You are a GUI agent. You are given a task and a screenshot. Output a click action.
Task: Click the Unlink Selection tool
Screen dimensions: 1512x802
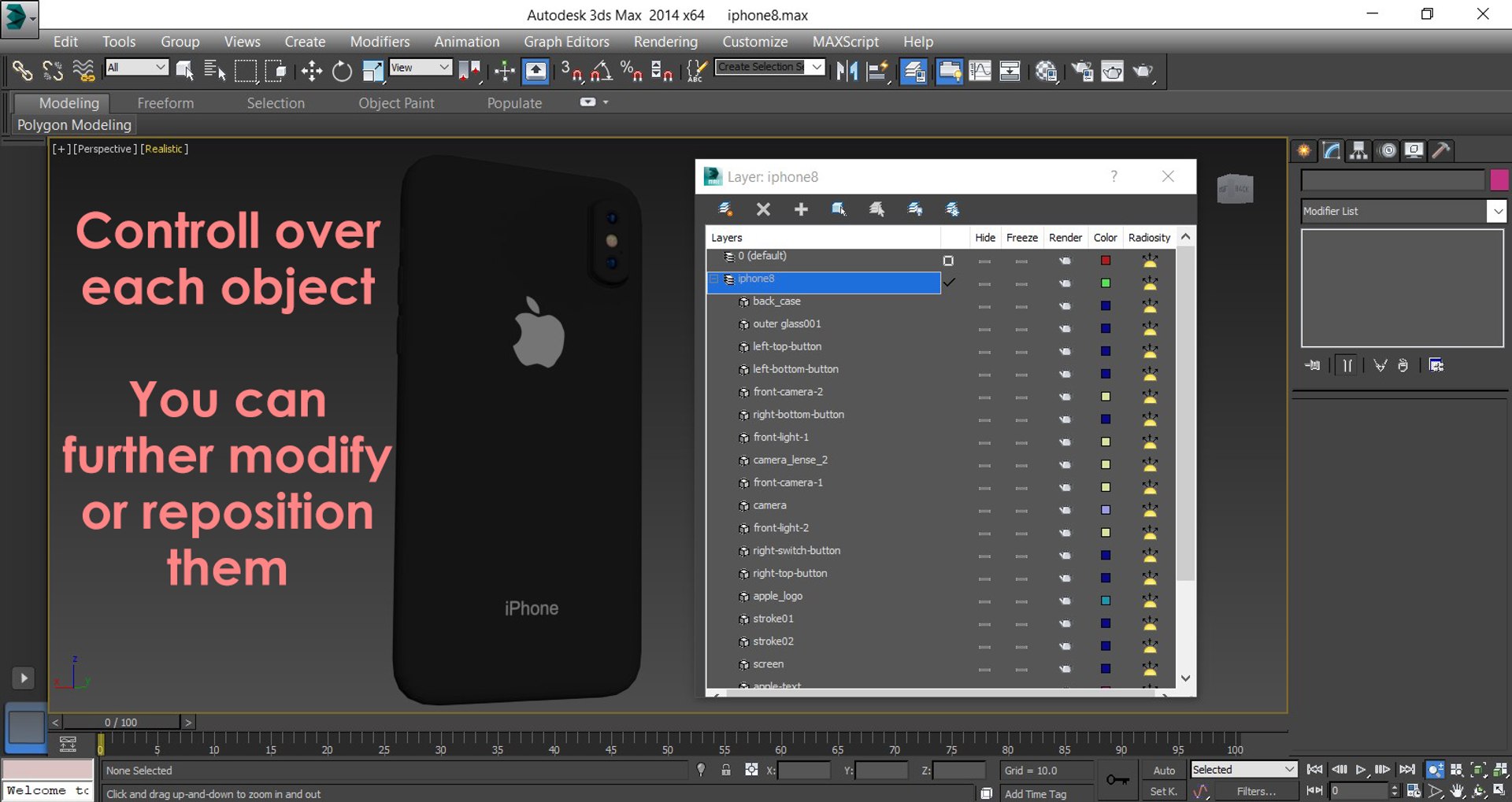[52, 71]
